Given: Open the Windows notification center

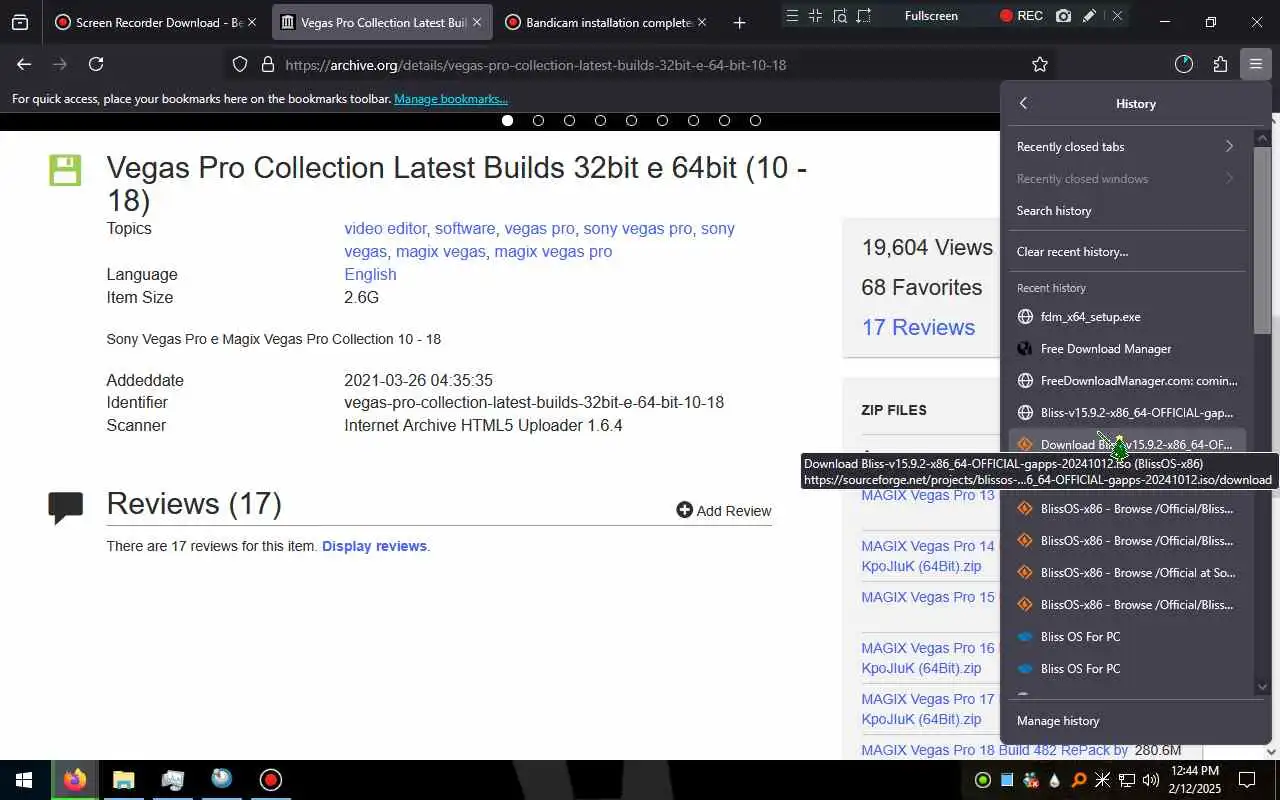Looking at the screenshot, I should coord(1247,780).
